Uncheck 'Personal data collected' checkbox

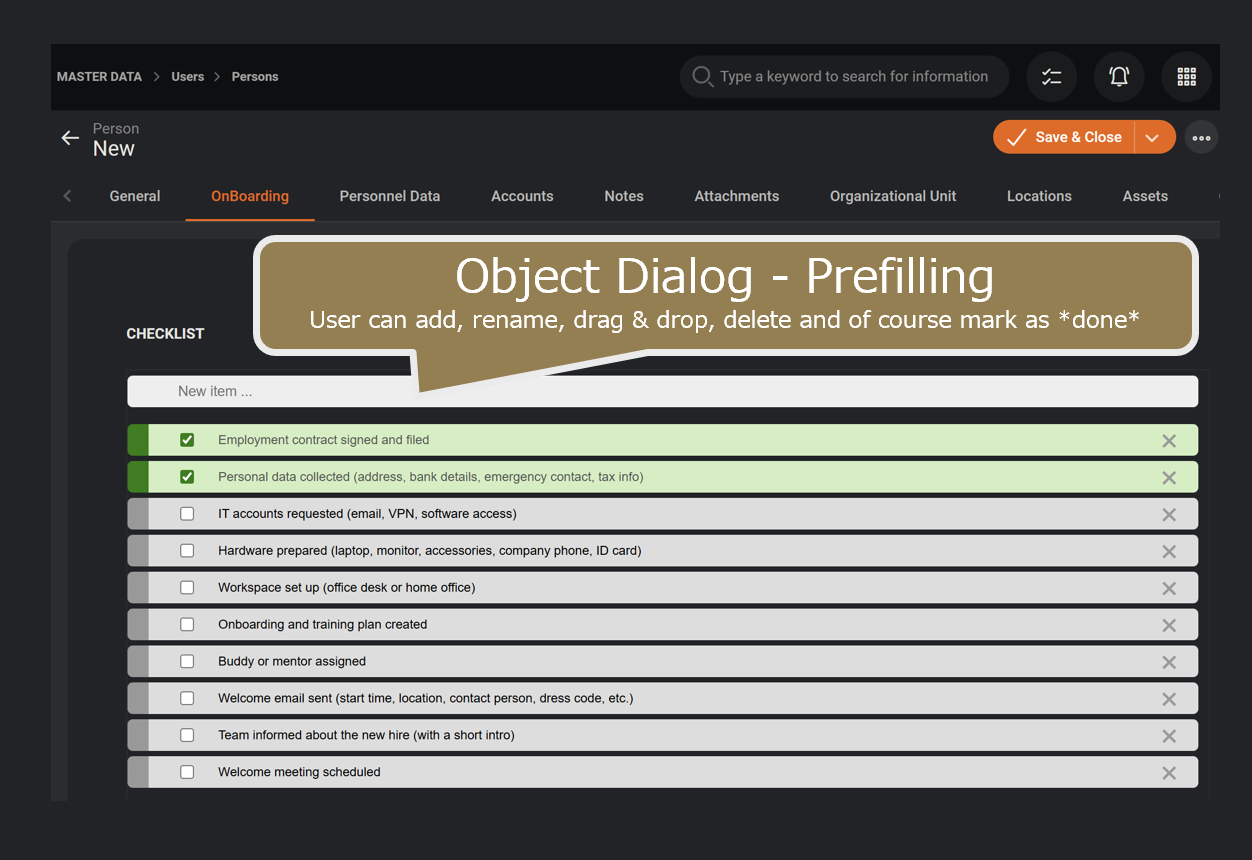click(x=187, y=477)
